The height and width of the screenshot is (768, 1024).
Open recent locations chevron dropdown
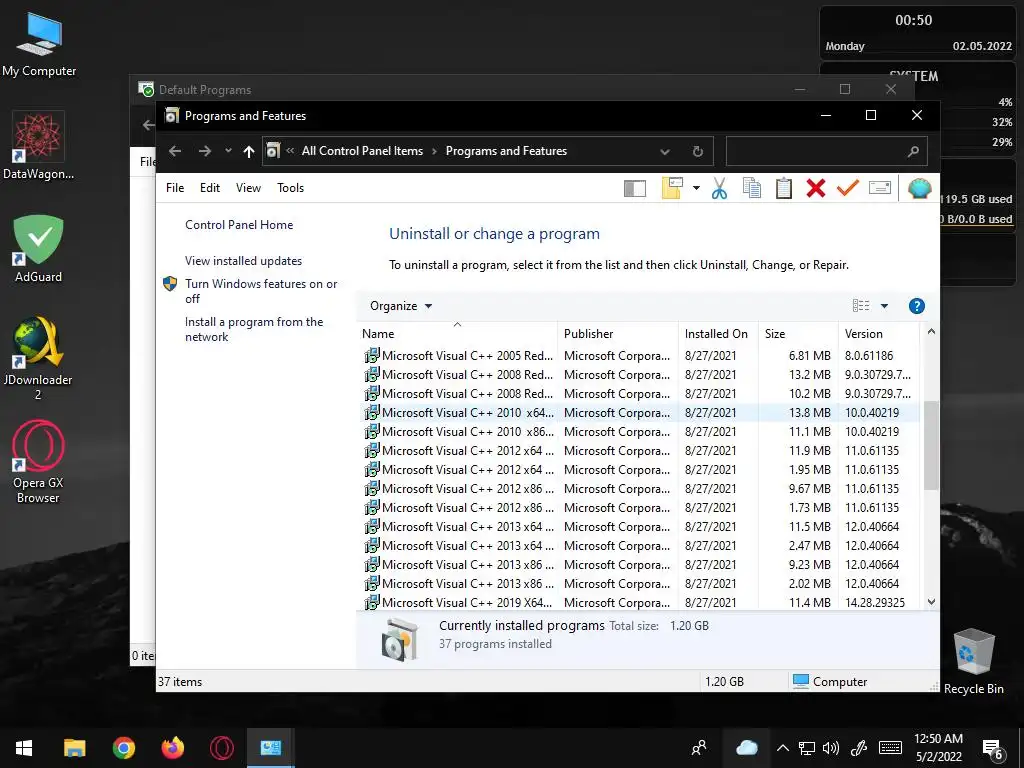228,151
